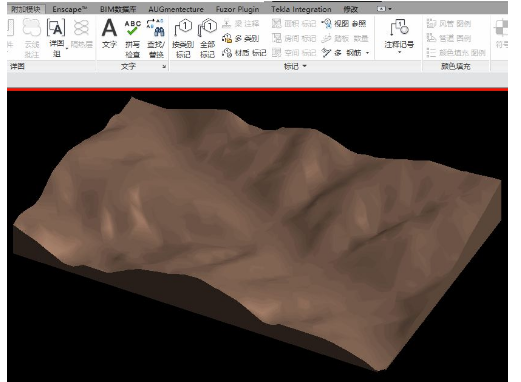Open the 文字 panel dialog launcher arrow

[164, 67]
